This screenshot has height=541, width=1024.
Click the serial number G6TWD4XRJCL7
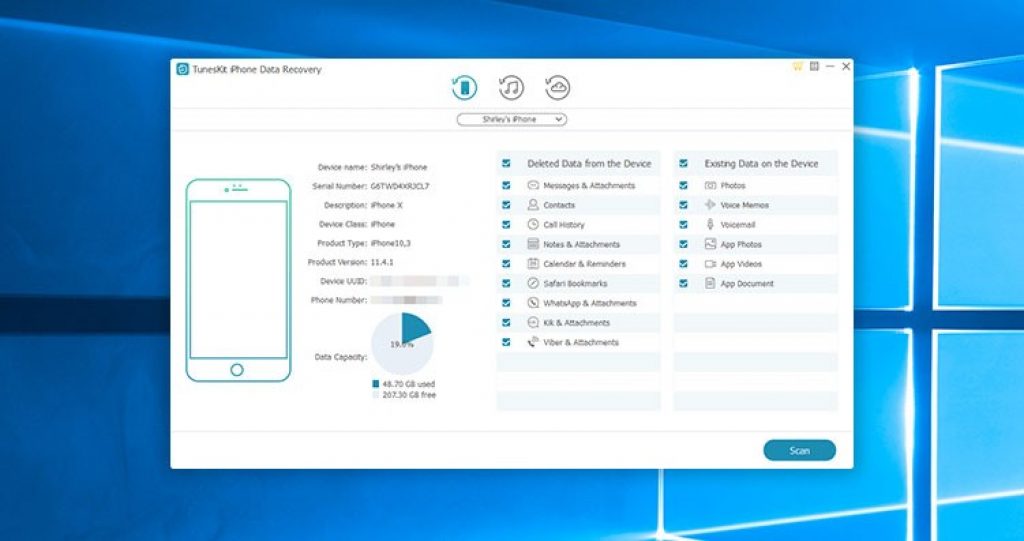(400, 187)
